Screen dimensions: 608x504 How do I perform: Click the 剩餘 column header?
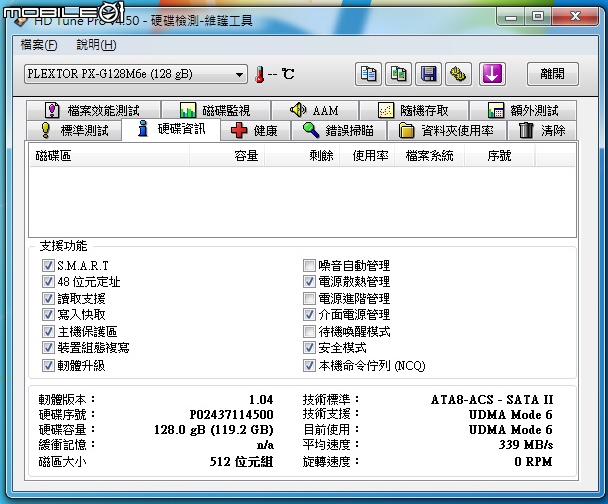[302, 156]
